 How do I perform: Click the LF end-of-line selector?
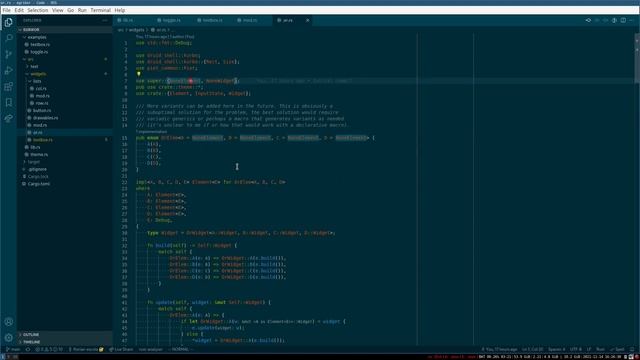coord(589,349)
